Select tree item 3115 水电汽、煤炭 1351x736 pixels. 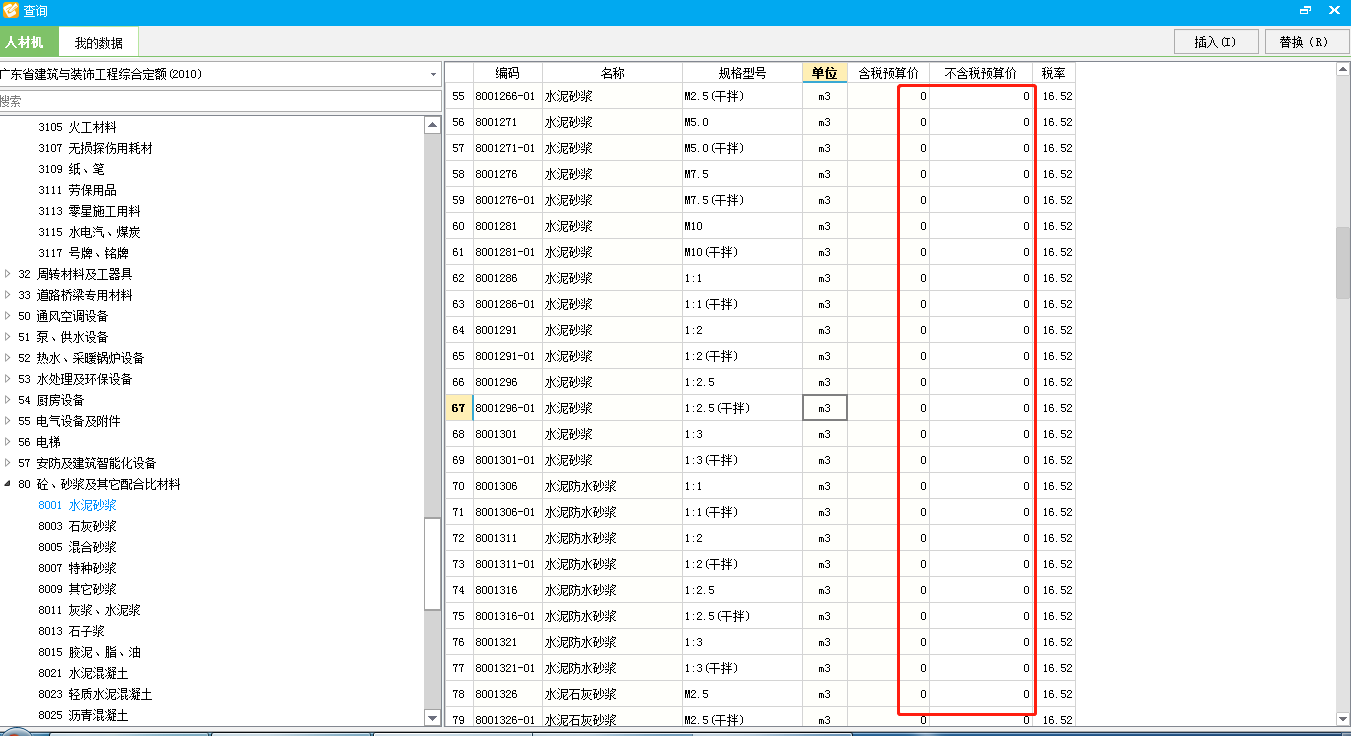click(89, 232)
